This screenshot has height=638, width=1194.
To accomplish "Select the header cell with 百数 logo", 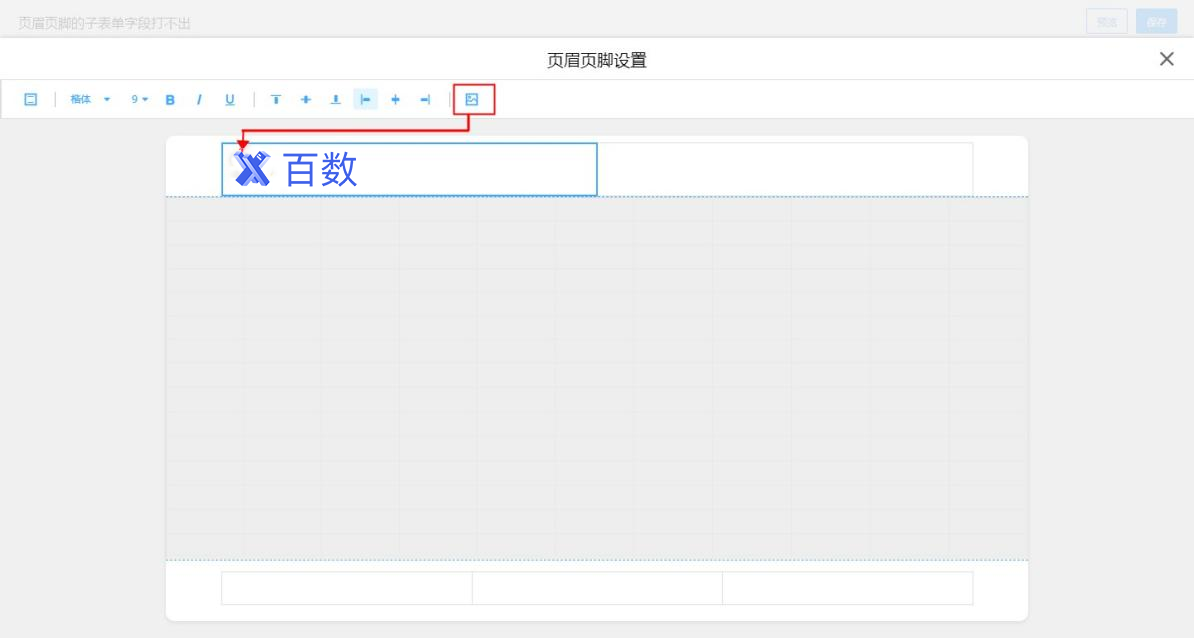I will [409, 169].
